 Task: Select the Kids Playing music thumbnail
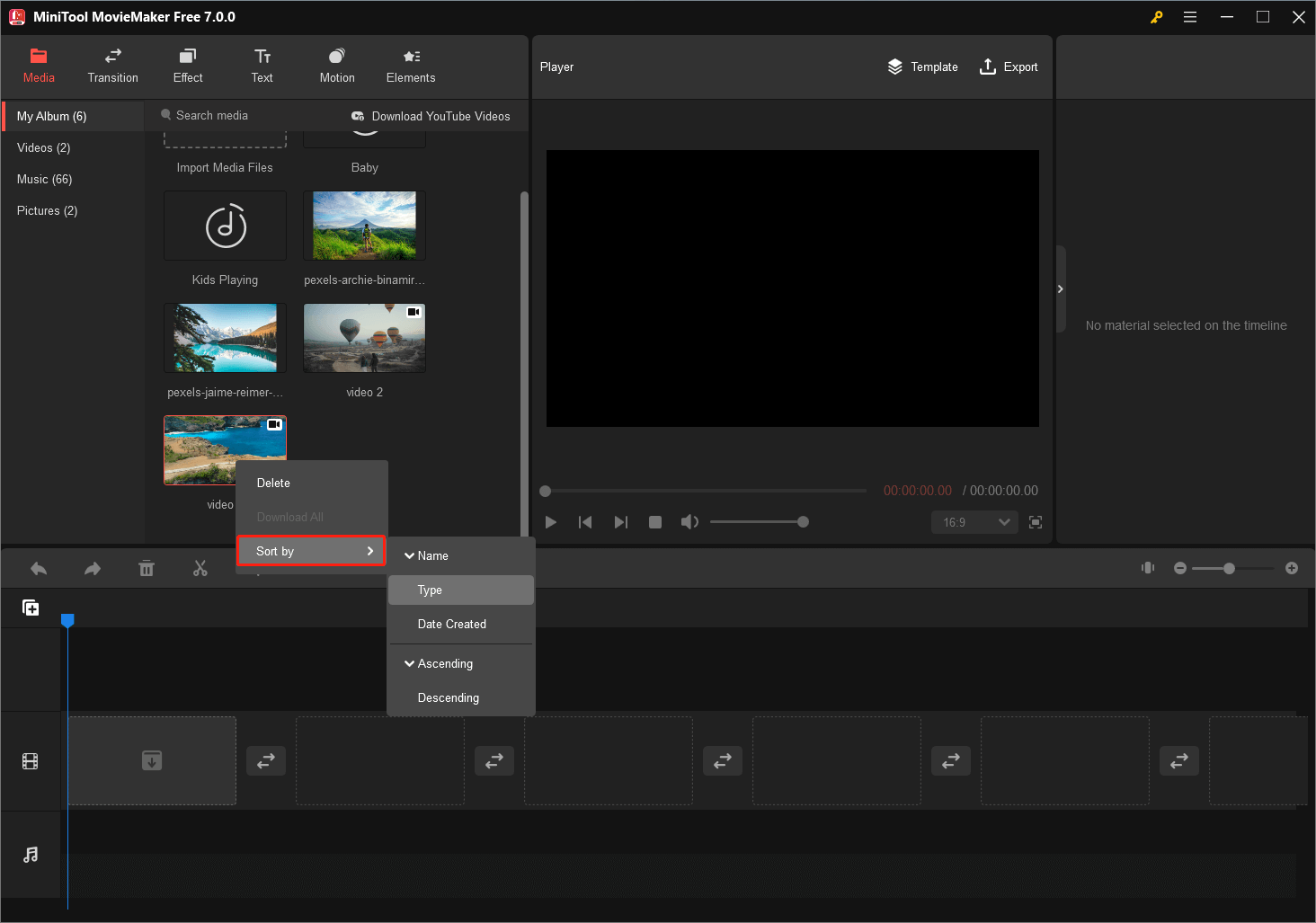click(x=225, y=226)
